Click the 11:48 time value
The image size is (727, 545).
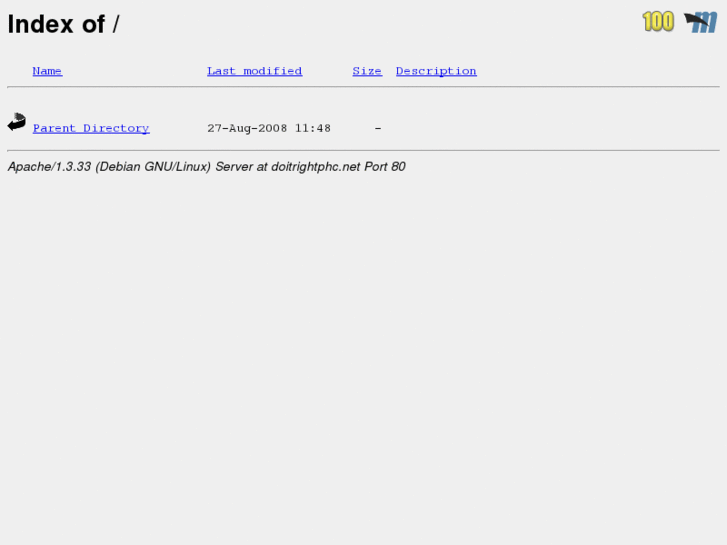[x=312, y=128]
